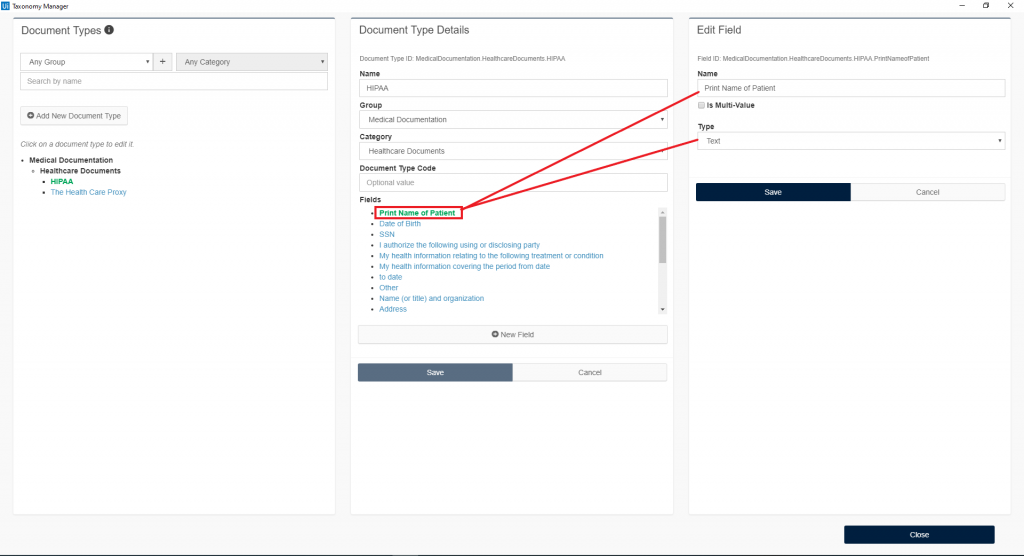Image resolution: width=1024 pixels, height=556 pixels.
Task: Open the Group dropdown showing Medical Documentation
Action: 513,120
